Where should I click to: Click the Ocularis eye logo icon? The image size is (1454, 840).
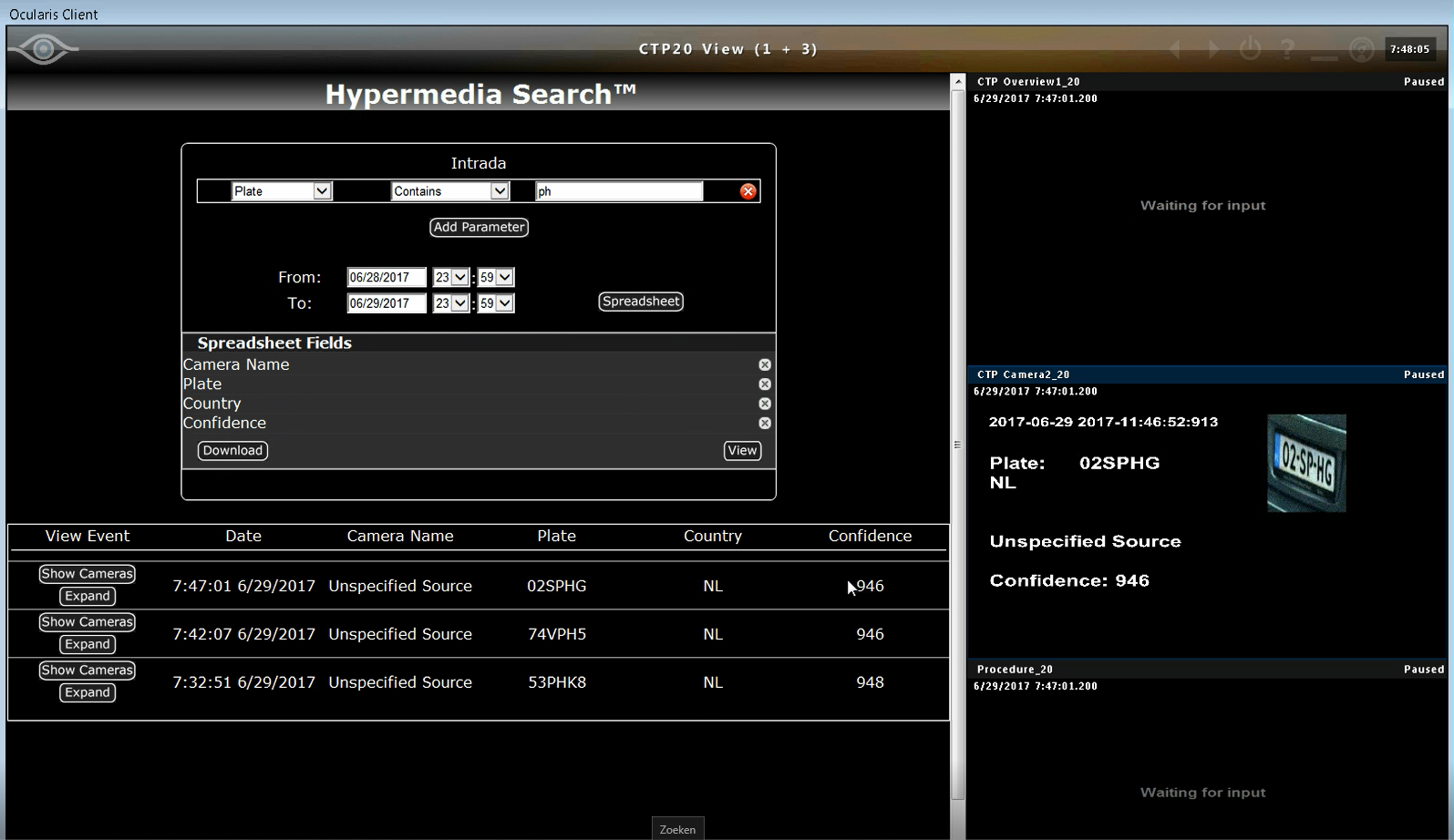pyautogui.click(x=43, y=49)
